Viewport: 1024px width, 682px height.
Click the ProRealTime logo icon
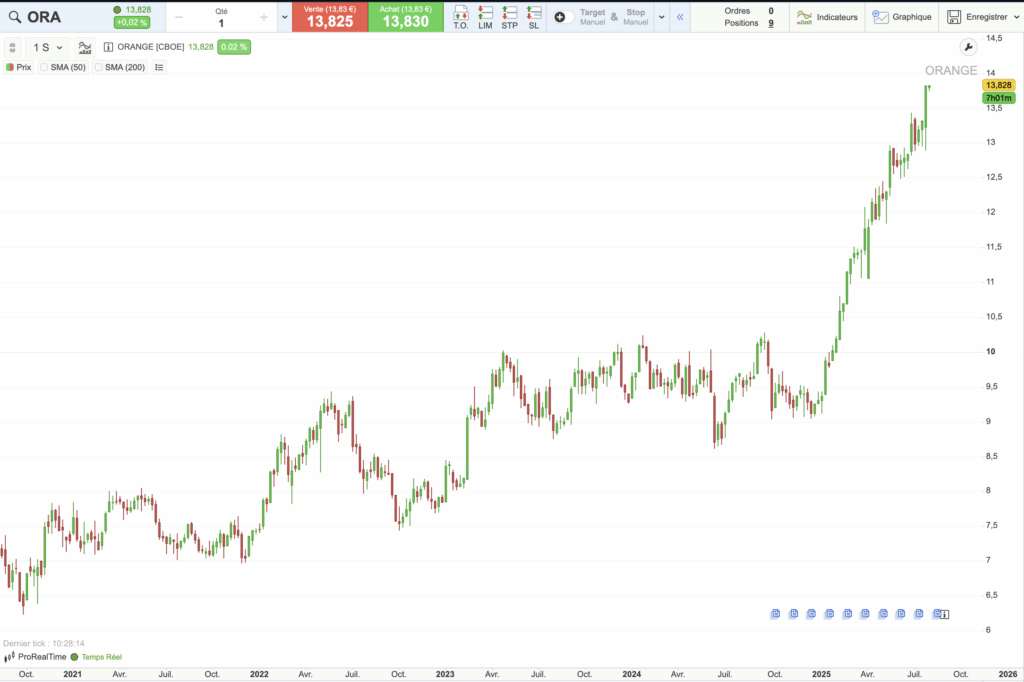click(x=9, y=657)
